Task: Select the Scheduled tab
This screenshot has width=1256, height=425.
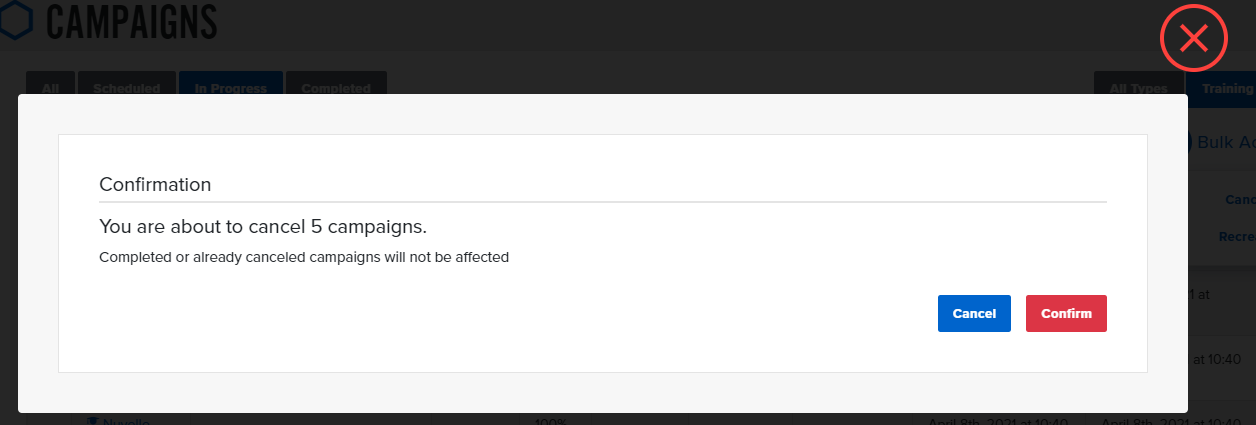Action: pyautogui.click(x=126, y=84)
